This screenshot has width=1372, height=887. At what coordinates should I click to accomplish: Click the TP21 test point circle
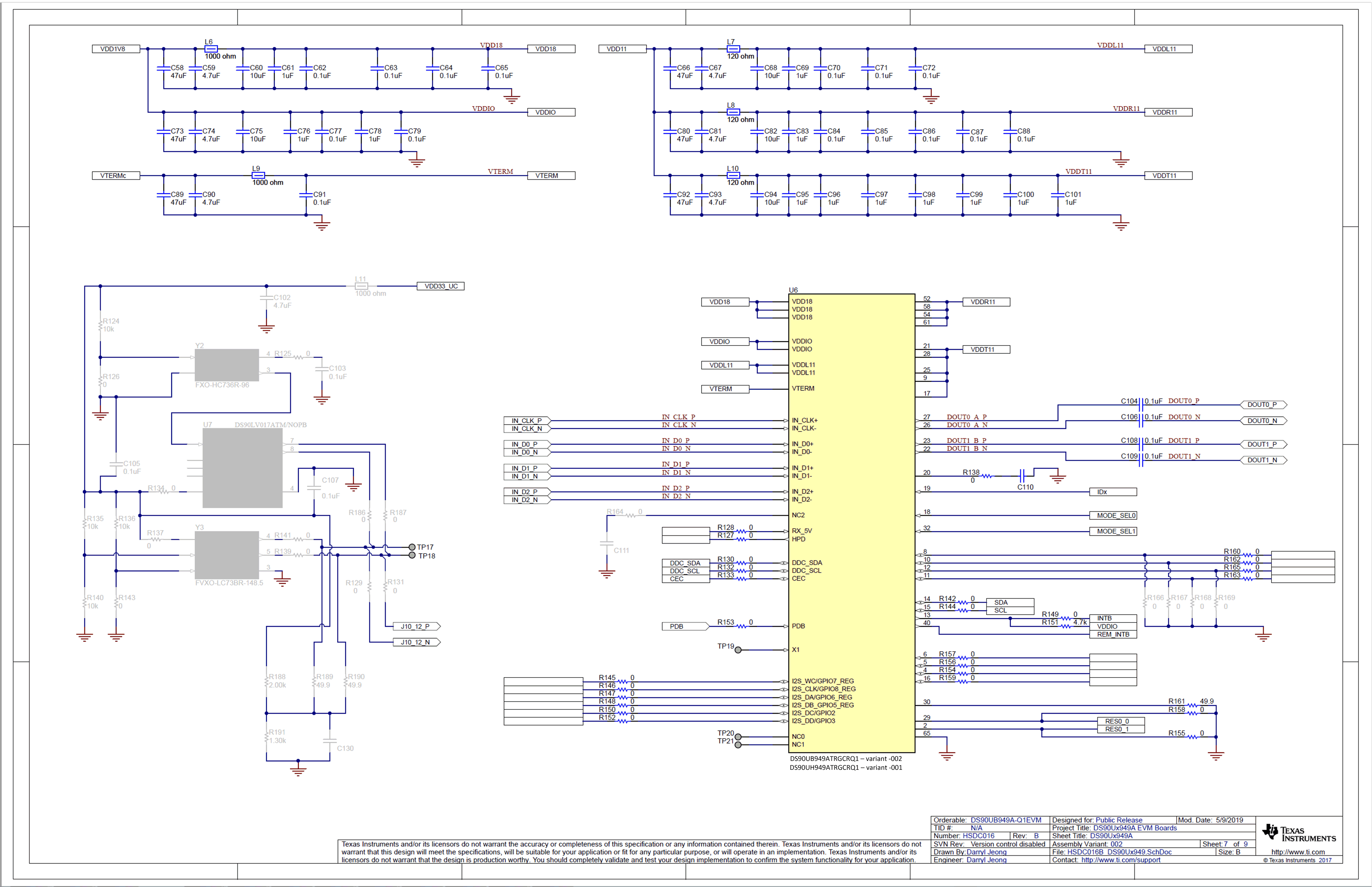(x=738, y=745)
